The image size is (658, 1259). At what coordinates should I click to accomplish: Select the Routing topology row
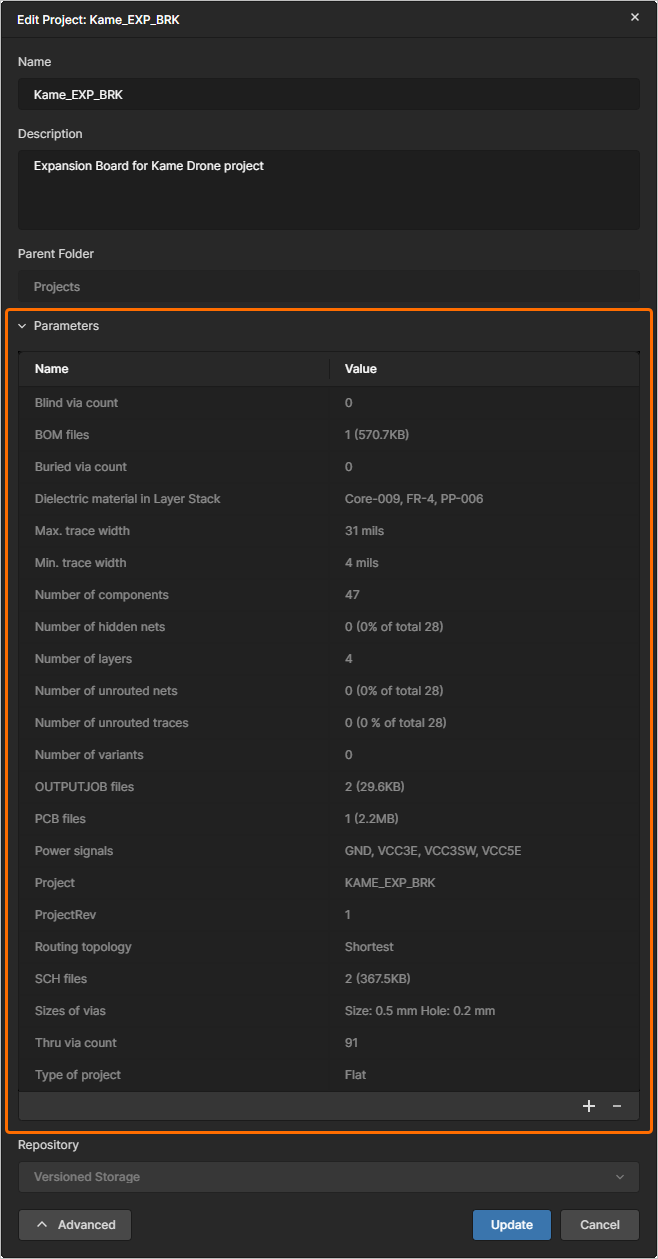[328, 947]
